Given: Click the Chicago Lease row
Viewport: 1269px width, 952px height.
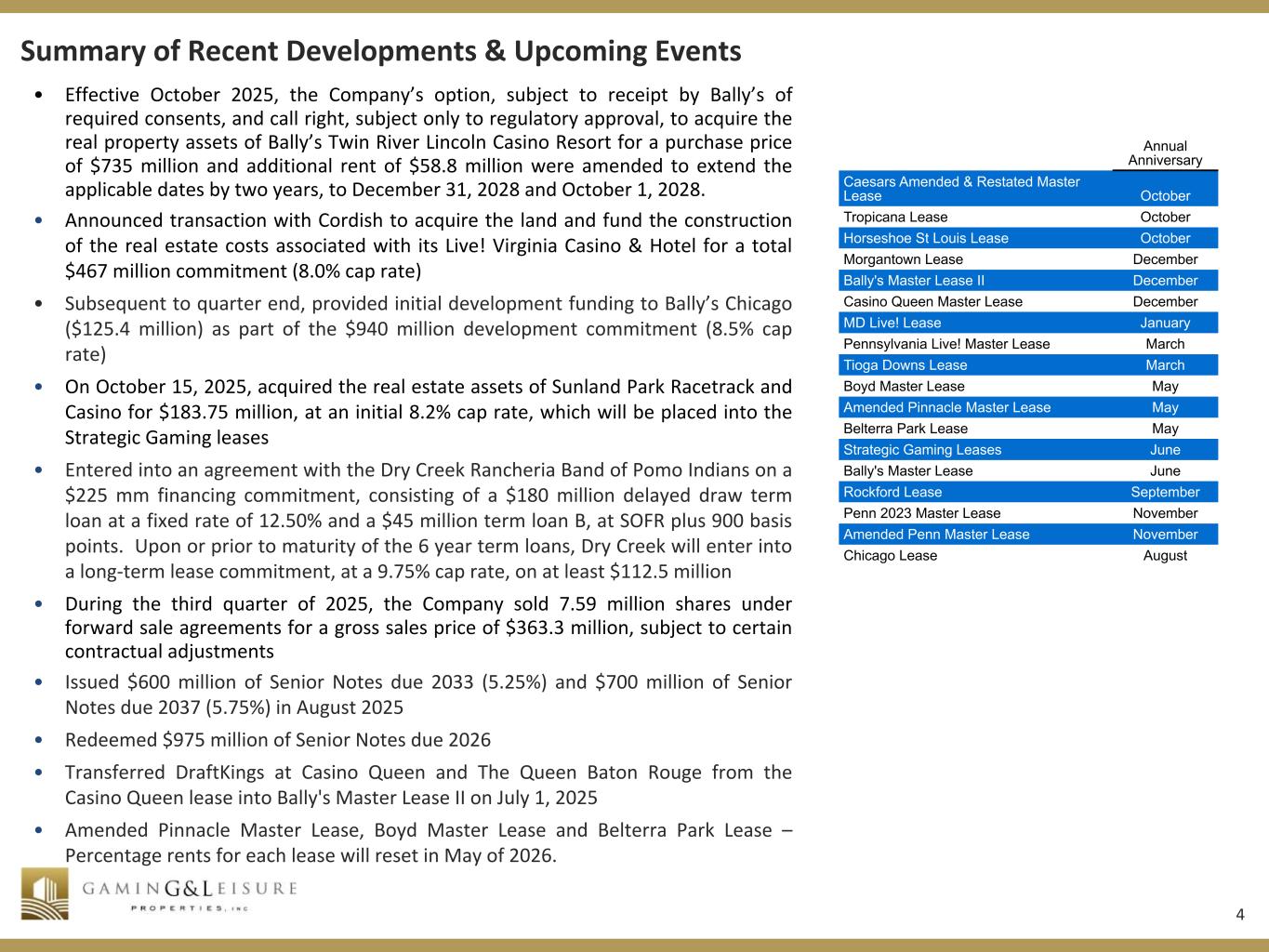Looking at the screenshot, I should pyautogui.click(x=1027, y=555).
